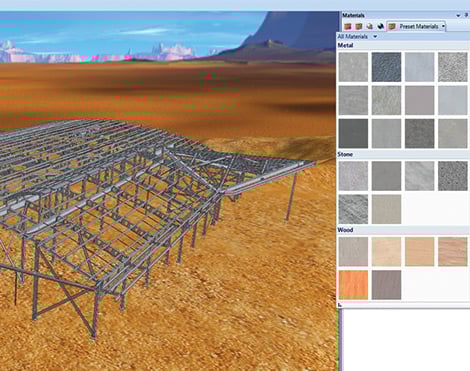
Task: Click the first material box icon in toolbar
Action: (x=348, y=26)
